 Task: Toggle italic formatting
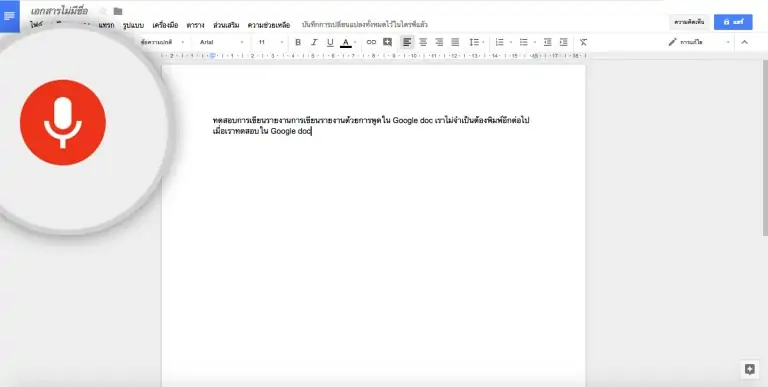point(314,43)
